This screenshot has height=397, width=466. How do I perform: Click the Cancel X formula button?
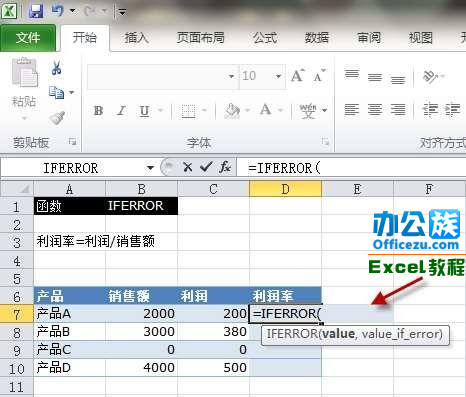click(x=188, y=167)
